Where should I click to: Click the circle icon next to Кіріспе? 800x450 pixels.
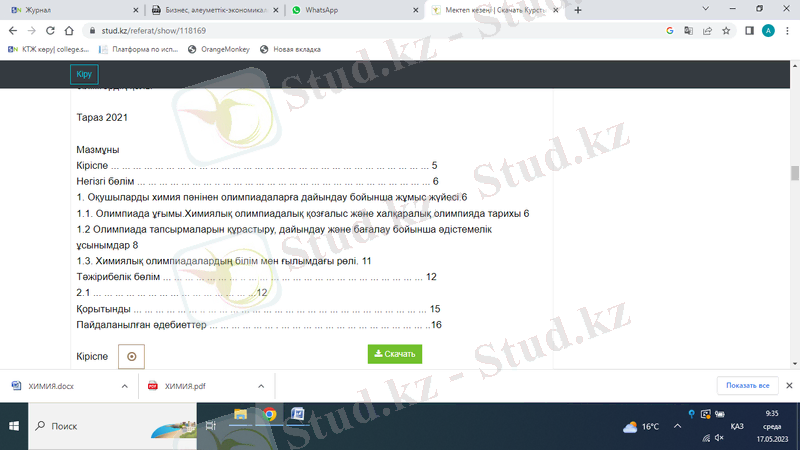tap(131, 356)
